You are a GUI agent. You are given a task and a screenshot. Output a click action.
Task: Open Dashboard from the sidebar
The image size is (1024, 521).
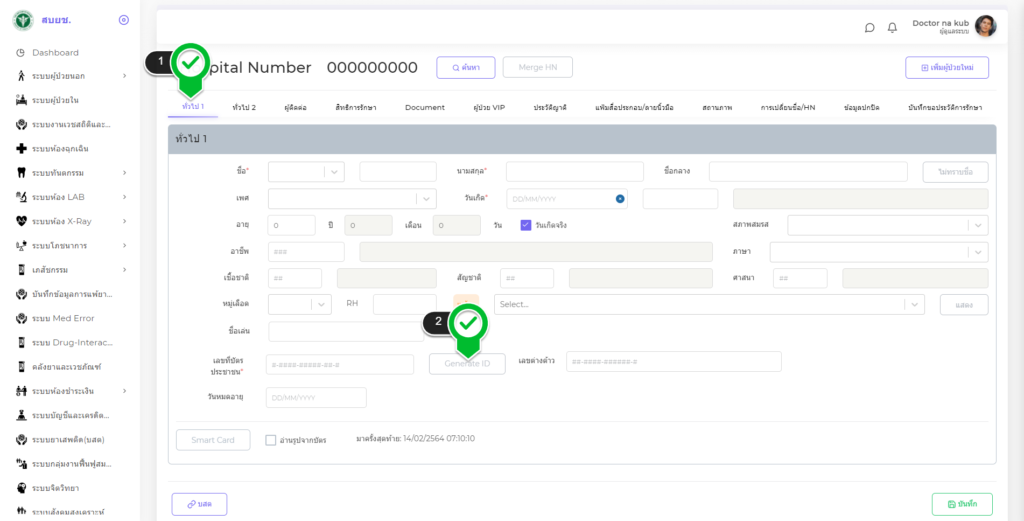tap(55, 52)
